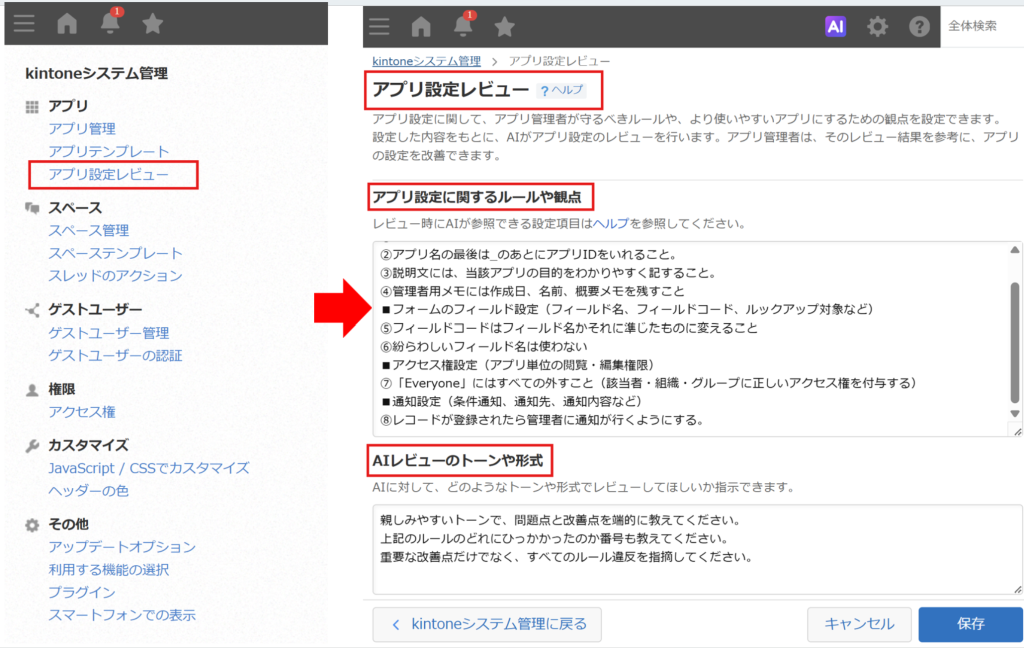Open ゲストユーザーの認証 link
The image size is (1024, 648).
point(116,355)
